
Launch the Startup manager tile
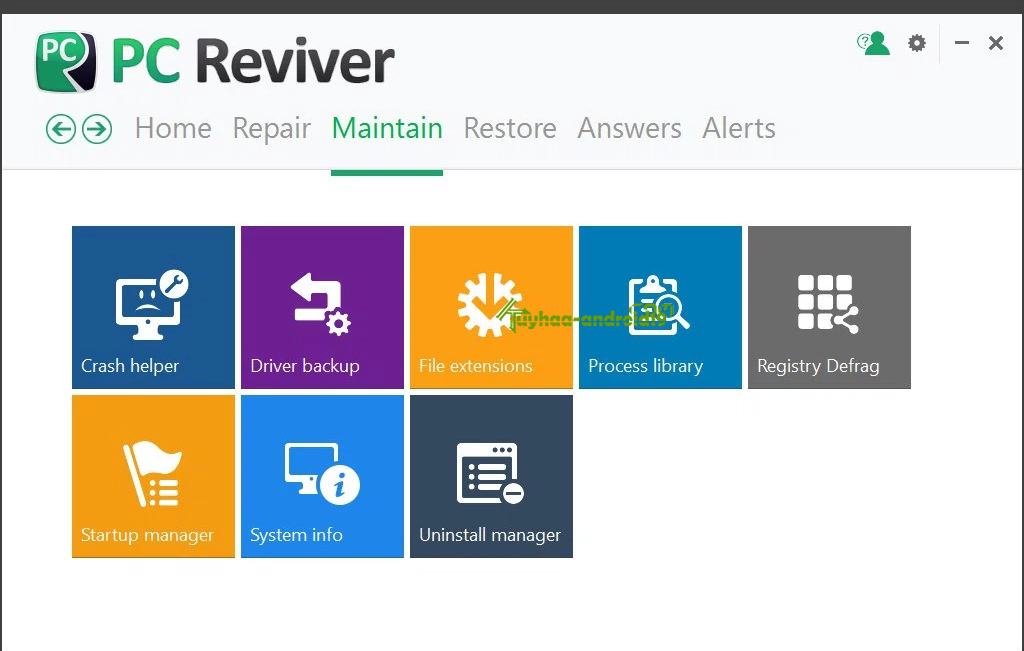[153, 476]
